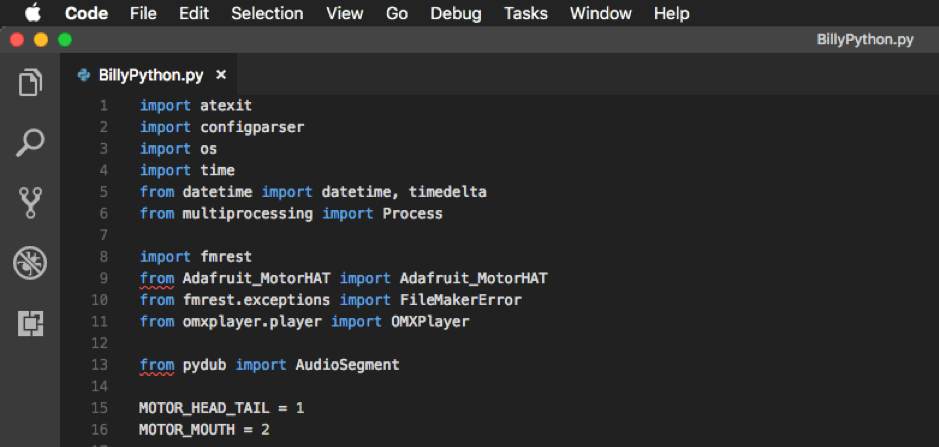Click 'Process' on line 6
The height and width of the screenshot is (447, 939).
click(x=413, y=213)
